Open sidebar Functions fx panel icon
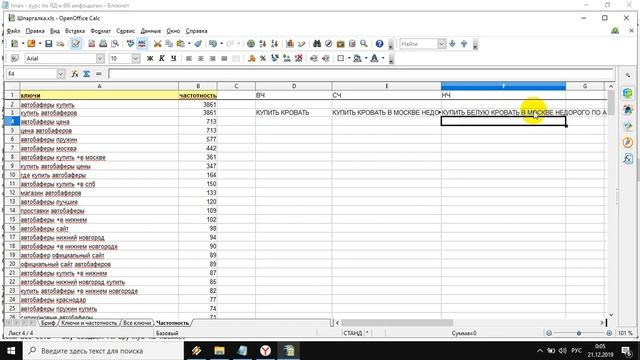This screenshot has width=640, height=360. (628, 158)
